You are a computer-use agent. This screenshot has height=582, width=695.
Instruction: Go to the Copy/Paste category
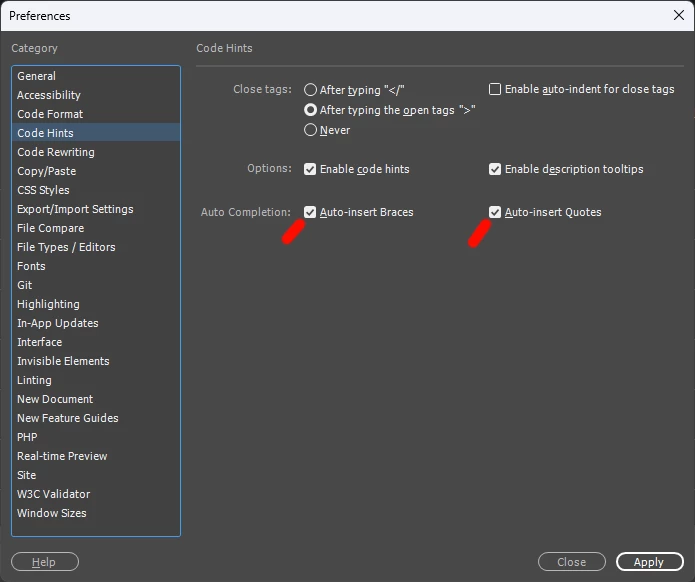click(96, 171)
